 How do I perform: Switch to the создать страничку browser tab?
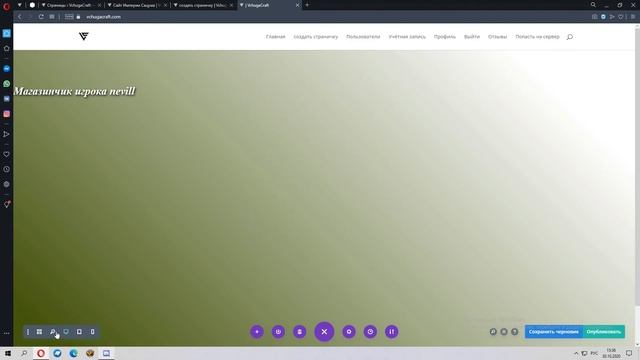tap(202, 5)
